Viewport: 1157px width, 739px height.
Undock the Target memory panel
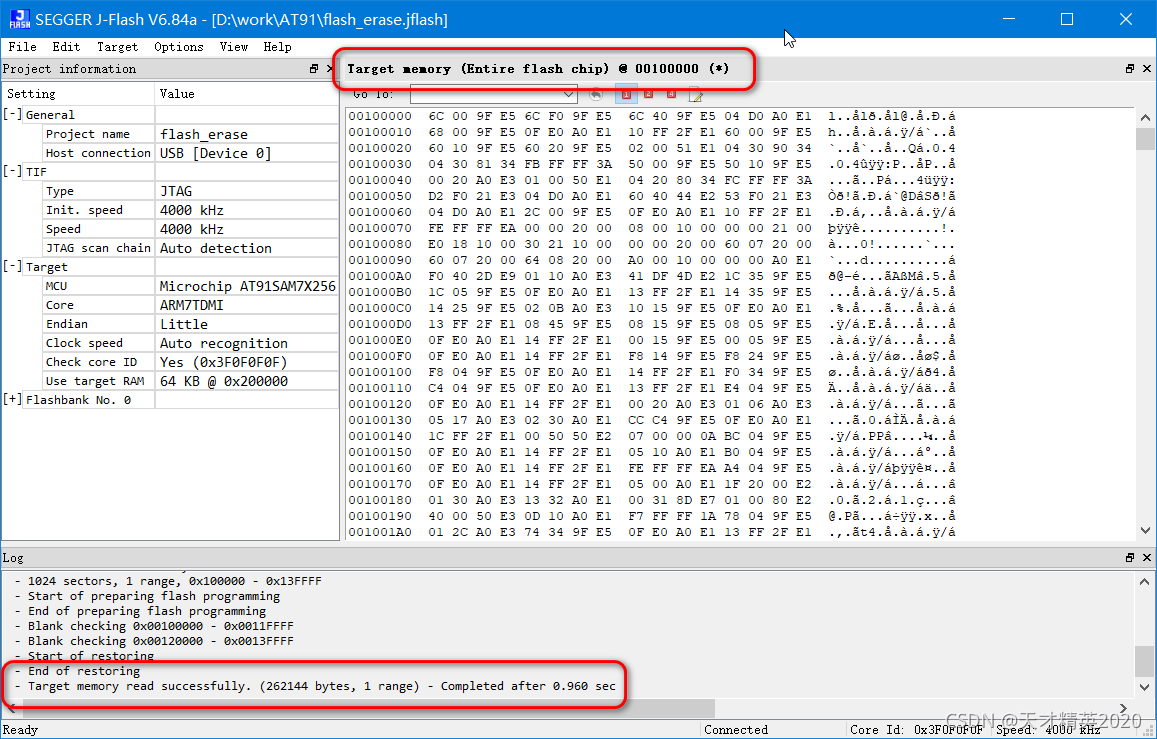pyautogui.click(x=1130, y=69)
